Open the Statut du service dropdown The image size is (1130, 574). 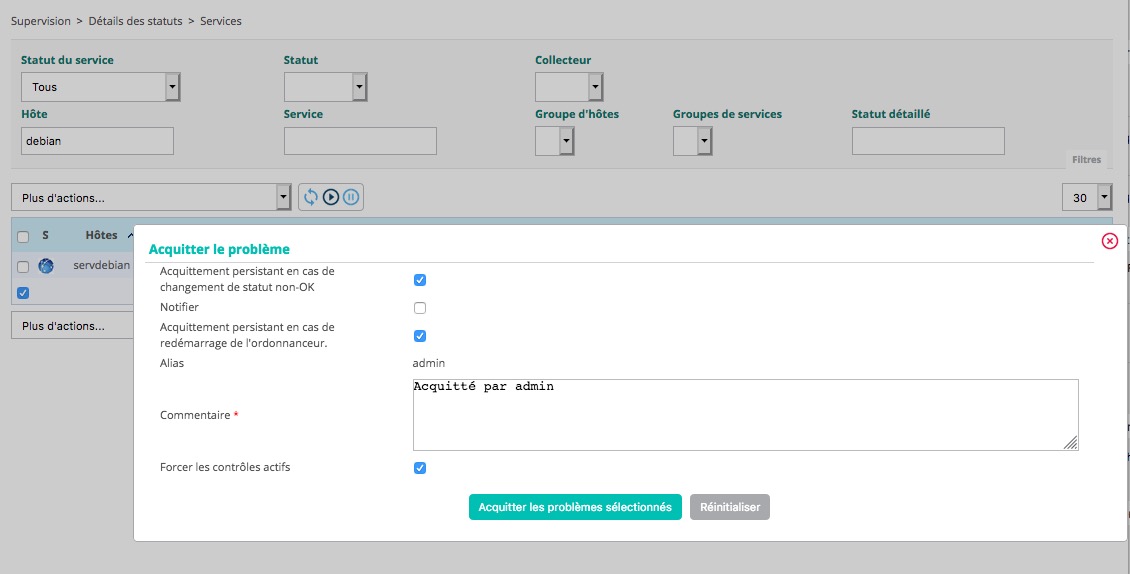[100, 87]
